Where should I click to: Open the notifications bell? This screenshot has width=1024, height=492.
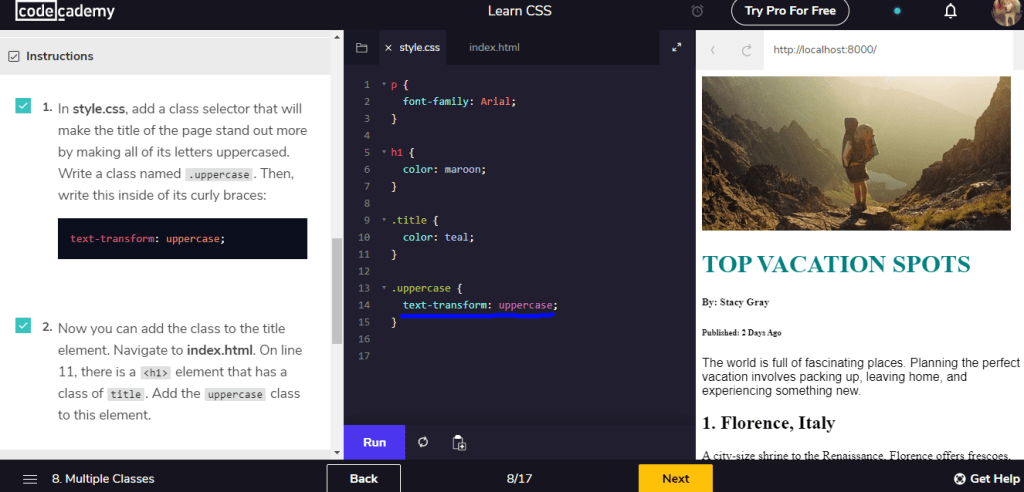(x=950, y=12)
